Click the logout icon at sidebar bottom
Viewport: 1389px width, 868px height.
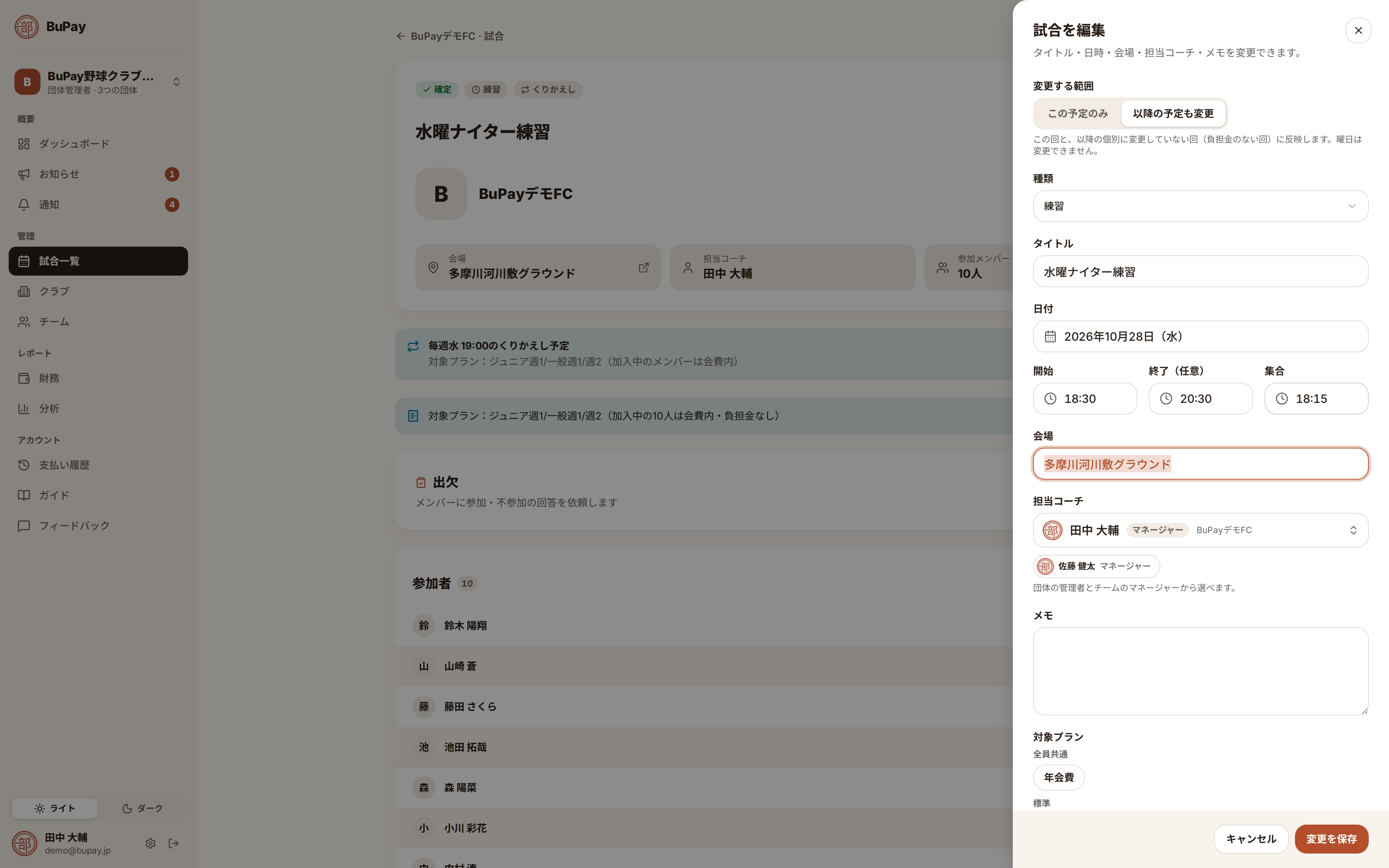[174, 843]
